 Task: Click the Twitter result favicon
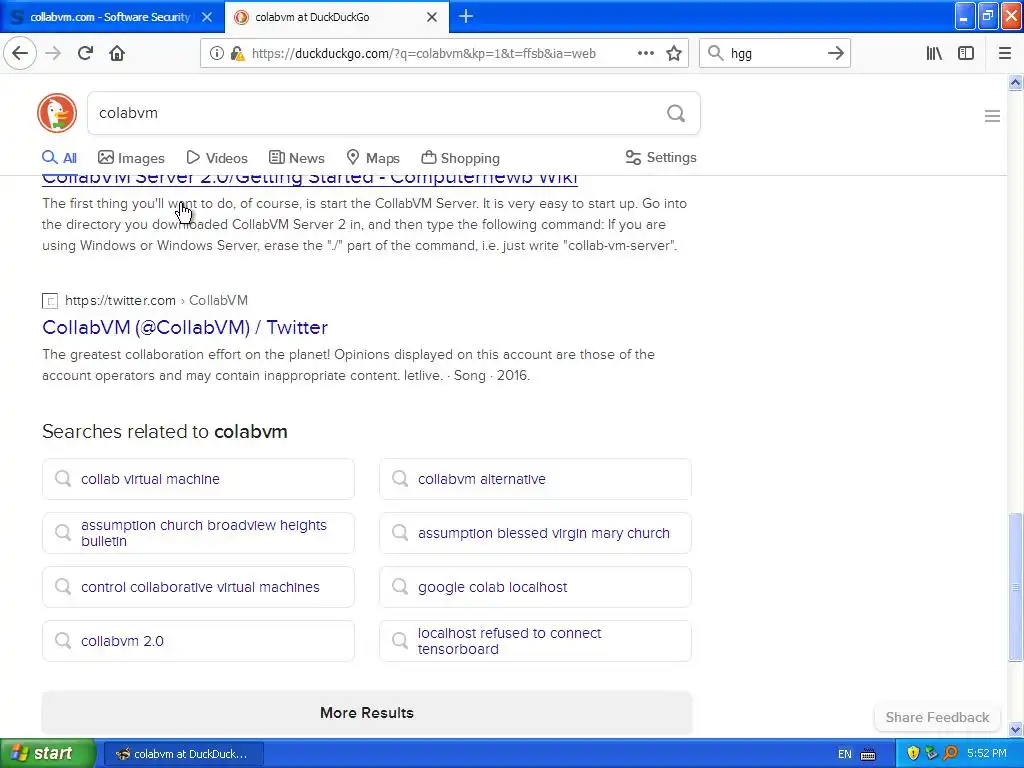pos(50,300)
